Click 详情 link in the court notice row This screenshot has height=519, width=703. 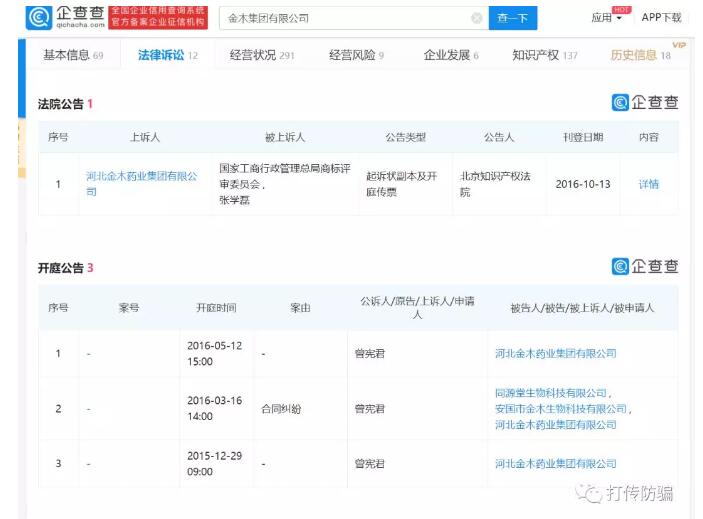pyautogui.click(x=648, y=184)
